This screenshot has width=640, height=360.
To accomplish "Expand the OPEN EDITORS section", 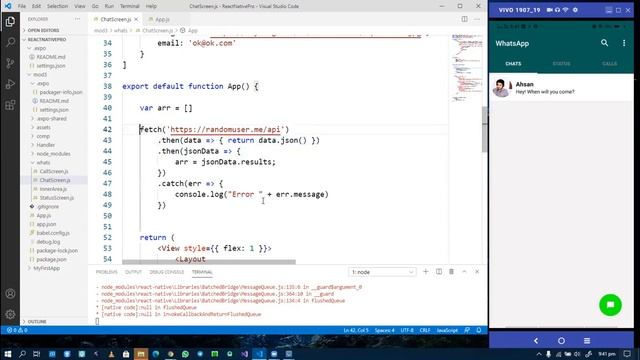I will click(43, 30).
